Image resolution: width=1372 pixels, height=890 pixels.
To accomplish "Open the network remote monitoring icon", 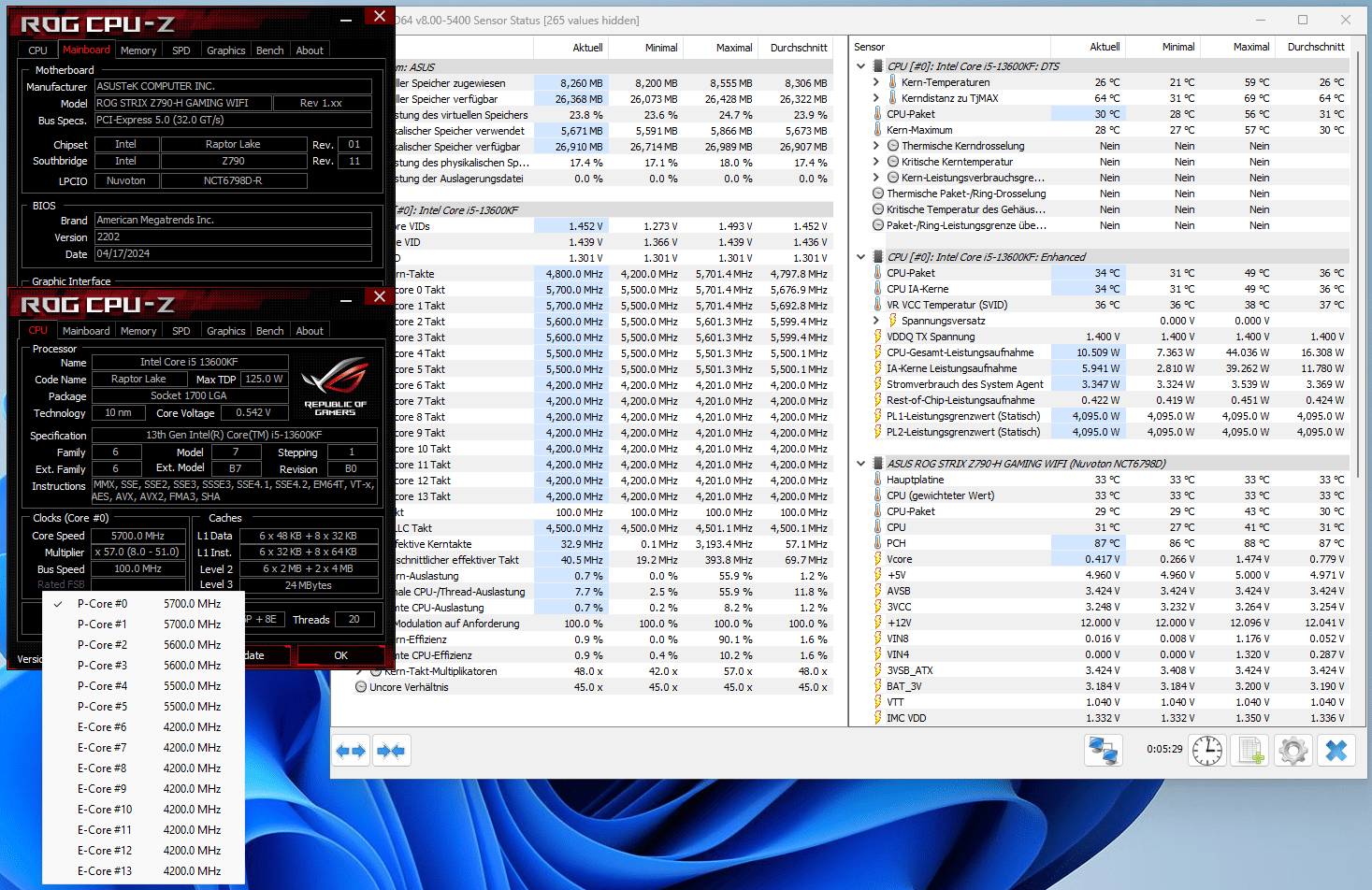I will [x=1104, y=751].
